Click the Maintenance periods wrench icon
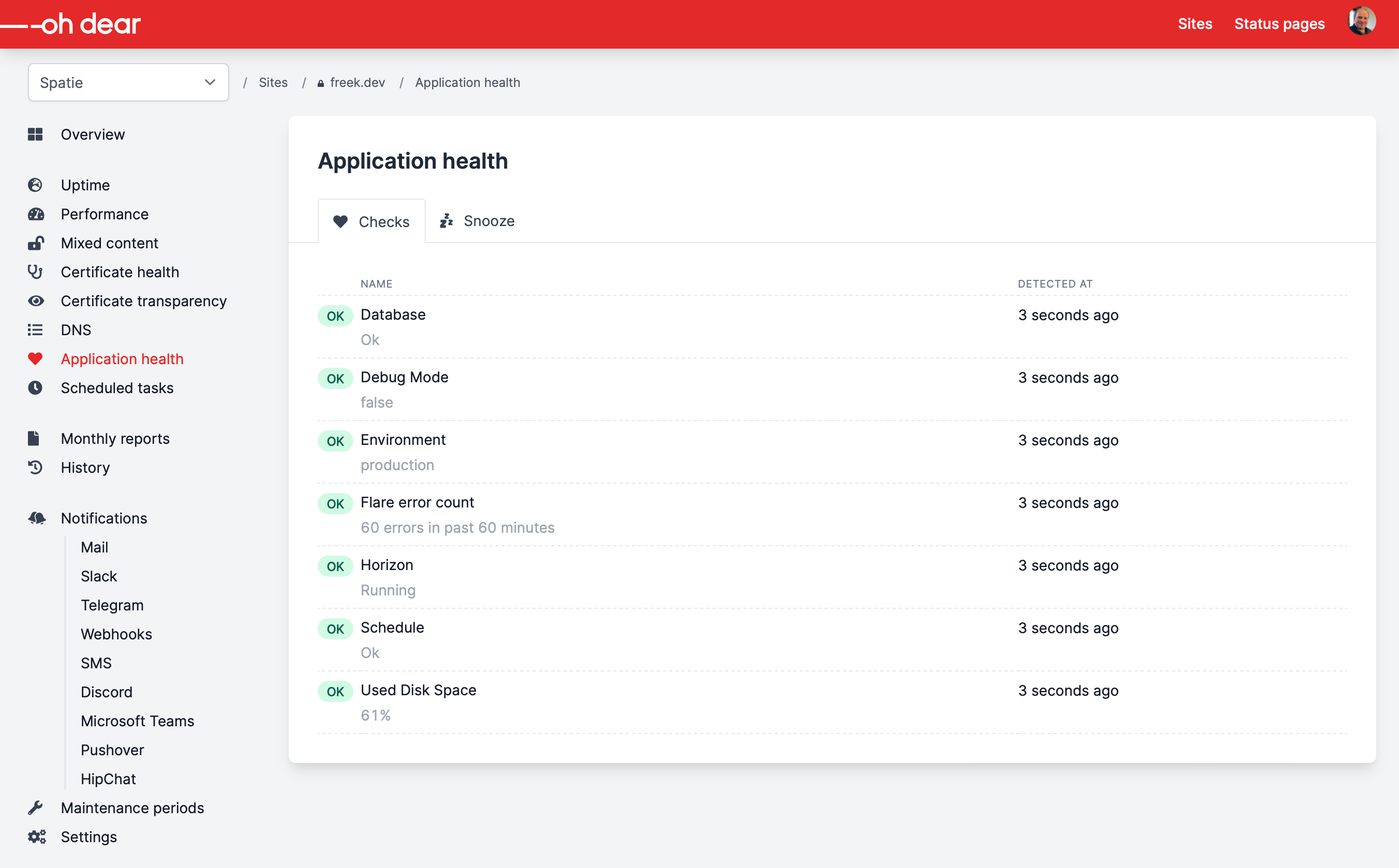This screenshot has width=1399, height=868. point(36,807)
